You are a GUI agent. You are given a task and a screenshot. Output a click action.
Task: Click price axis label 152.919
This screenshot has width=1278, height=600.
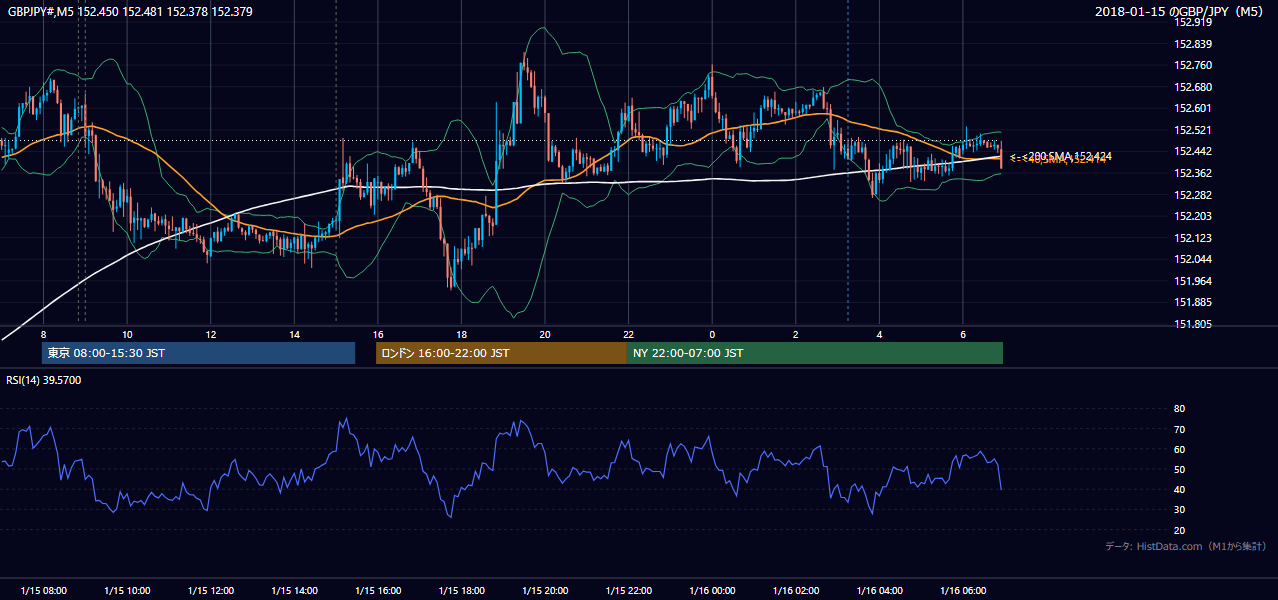pyautogui.click(x=1192, y=22)
